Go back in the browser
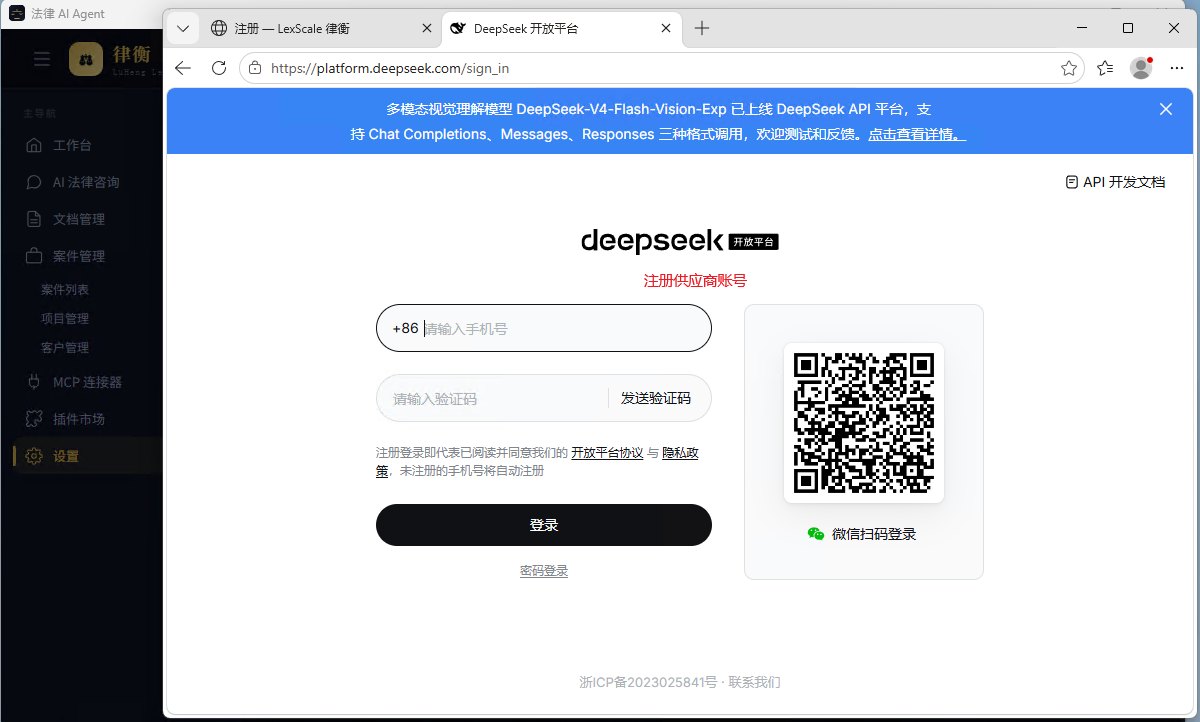The height and width of the screenshot is (722, 1200). tap(182, 68)
